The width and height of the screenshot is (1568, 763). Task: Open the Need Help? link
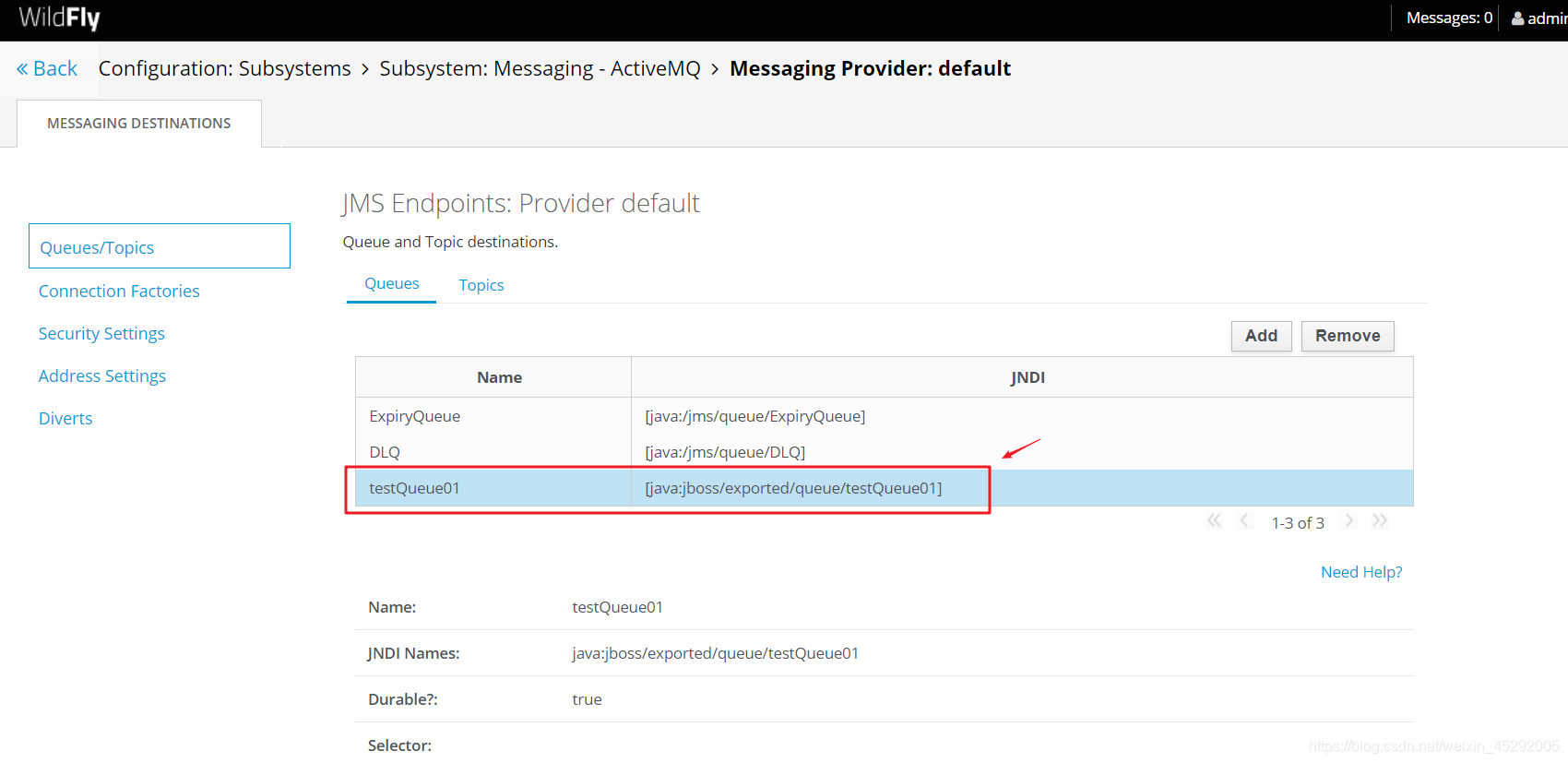pyautogui.click(x=1361, y=572)
